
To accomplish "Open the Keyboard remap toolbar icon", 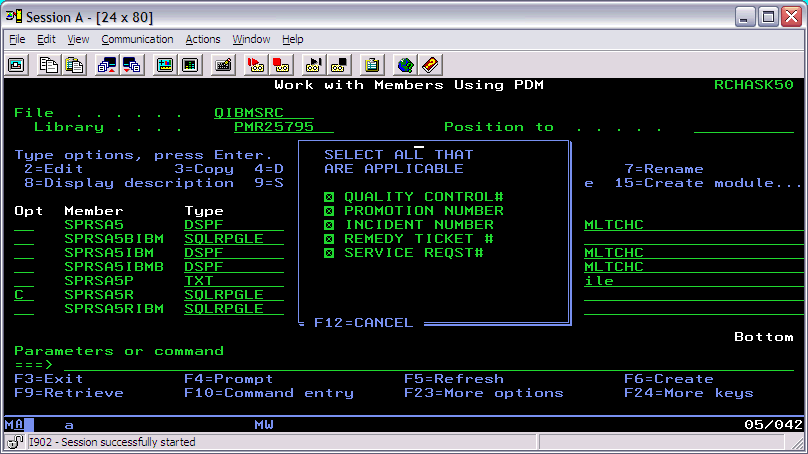I will 223,65.
